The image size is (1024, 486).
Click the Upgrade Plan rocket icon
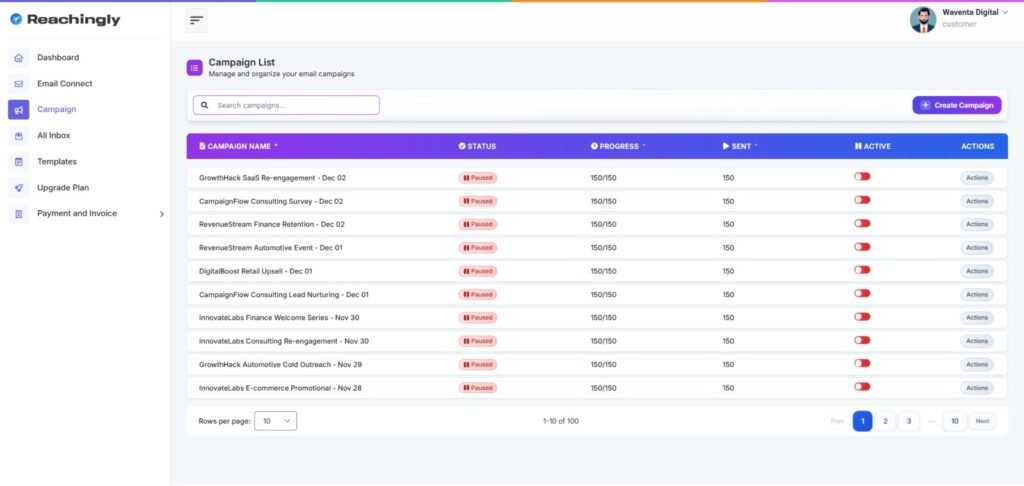pos(18,188)
